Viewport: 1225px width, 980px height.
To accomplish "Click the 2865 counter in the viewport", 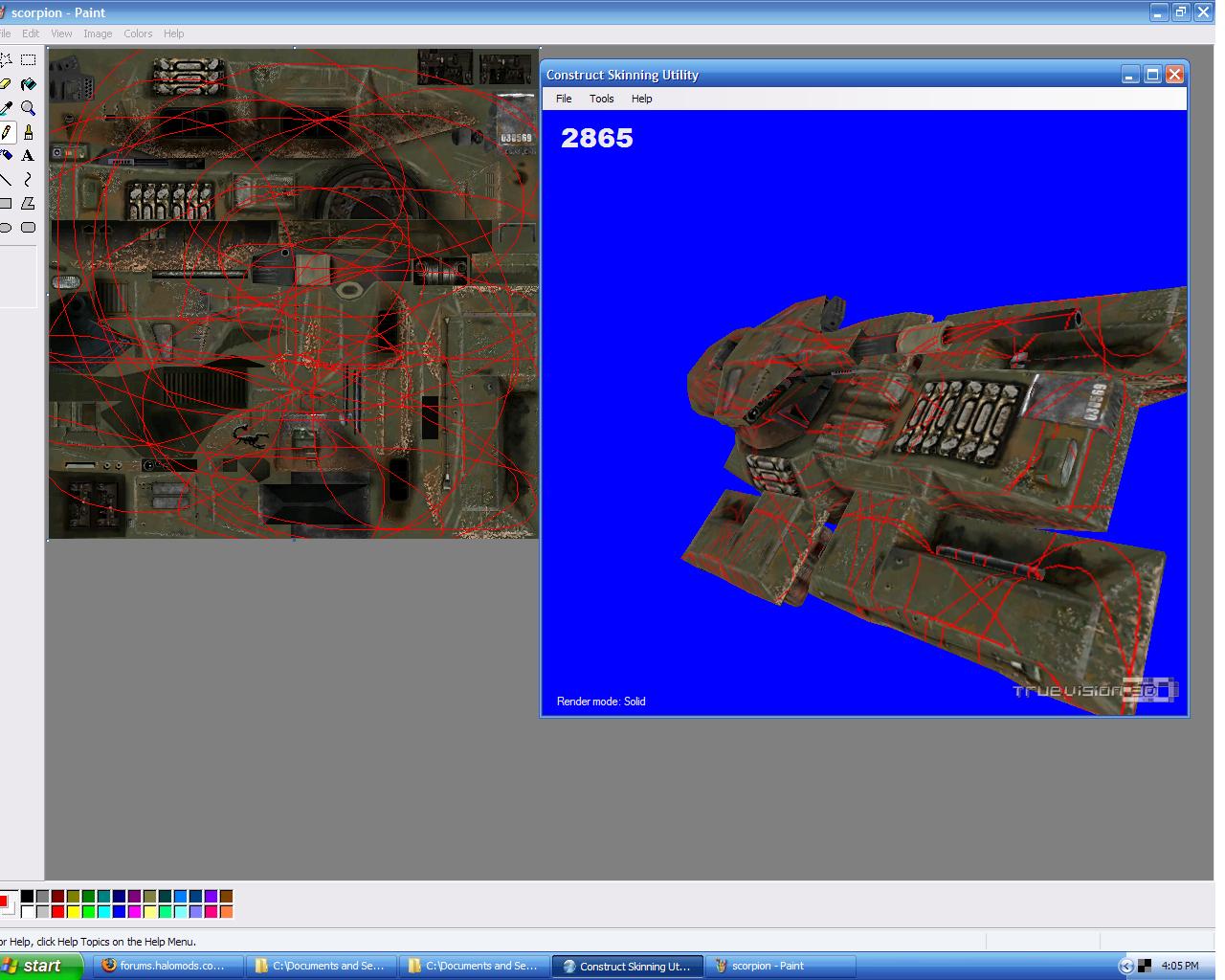I will [597, 139].
